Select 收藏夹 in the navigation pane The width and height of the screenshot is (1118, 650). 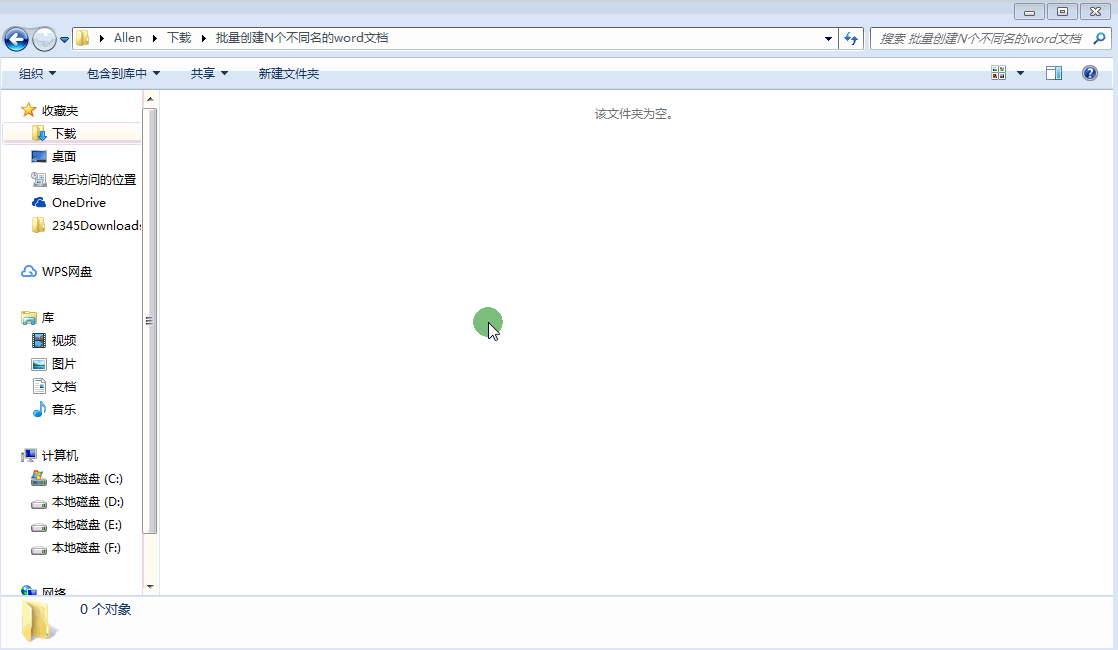pos(60,110)
